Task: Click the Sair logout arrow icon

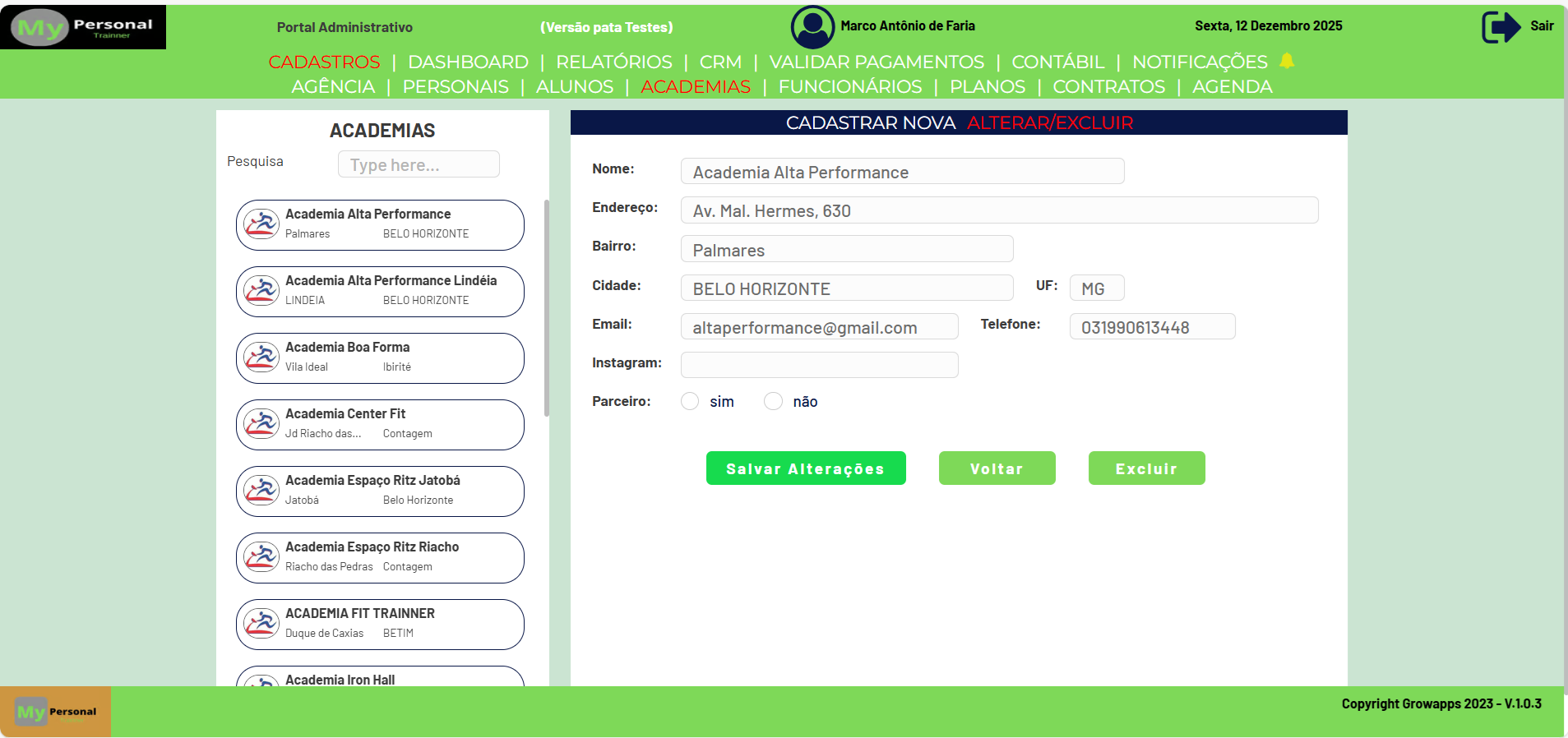Action: (1501, 26)
